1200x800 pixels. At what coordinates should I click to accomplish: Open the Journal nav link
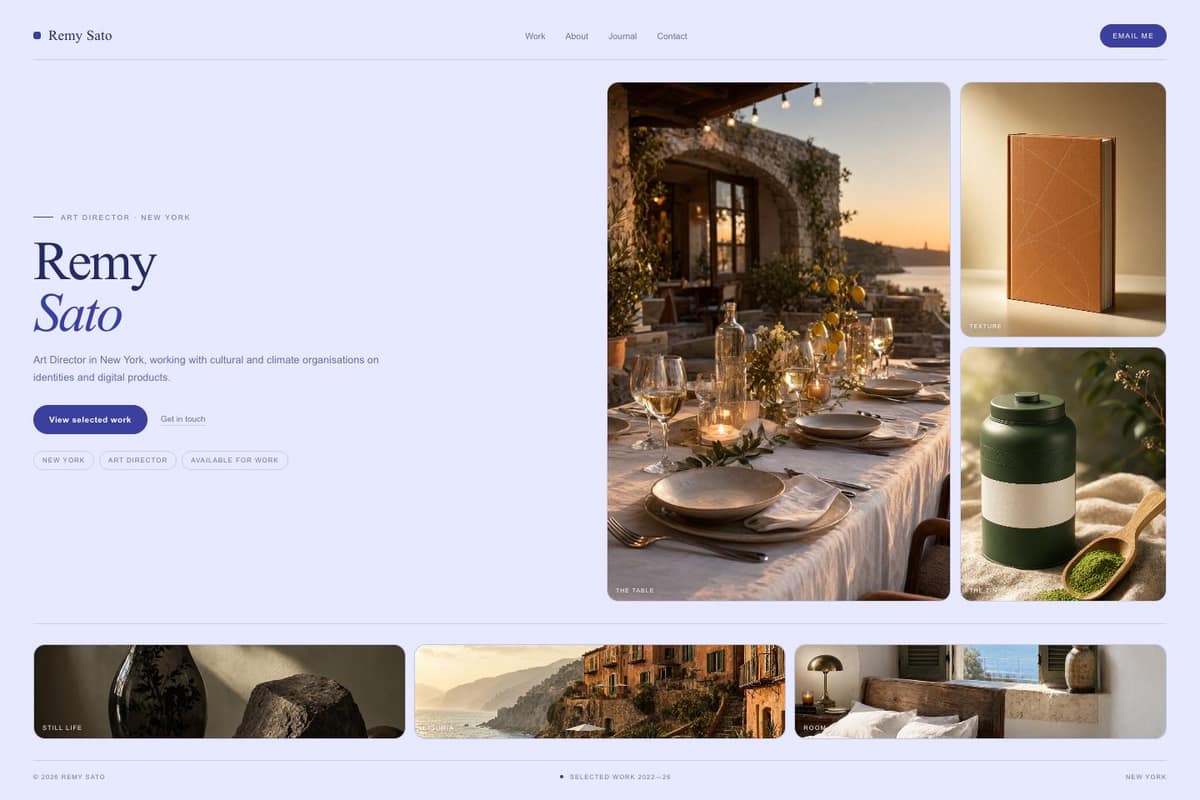[622, 36]
